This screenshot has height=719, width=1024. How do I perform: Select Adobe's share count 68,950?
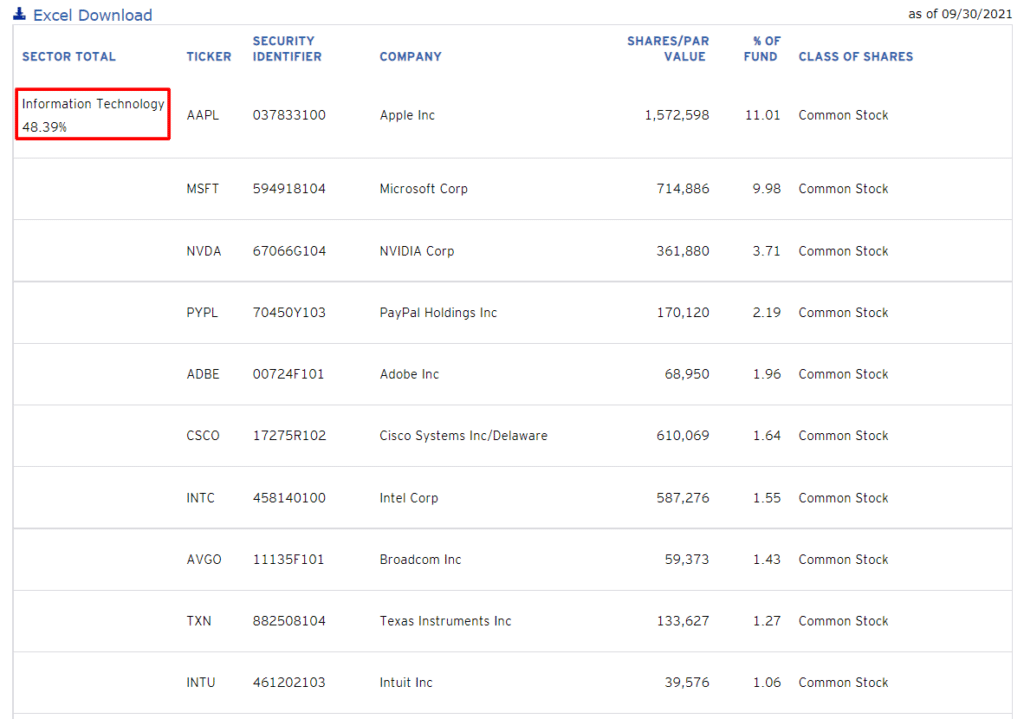pyautogui.click(x=687, y=374)
